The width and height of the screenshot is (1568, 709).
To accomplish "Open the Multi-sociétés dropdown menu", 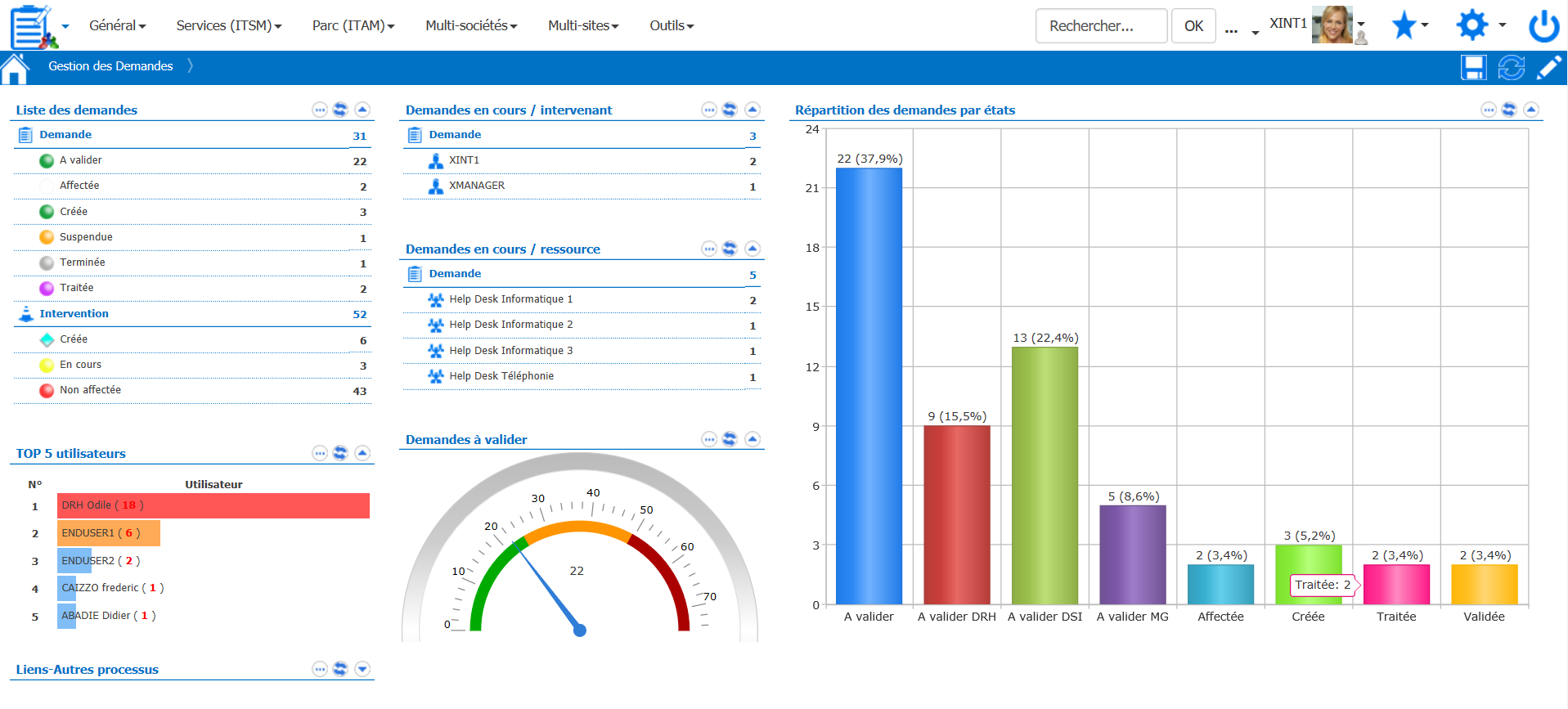I will pos(471,26).
